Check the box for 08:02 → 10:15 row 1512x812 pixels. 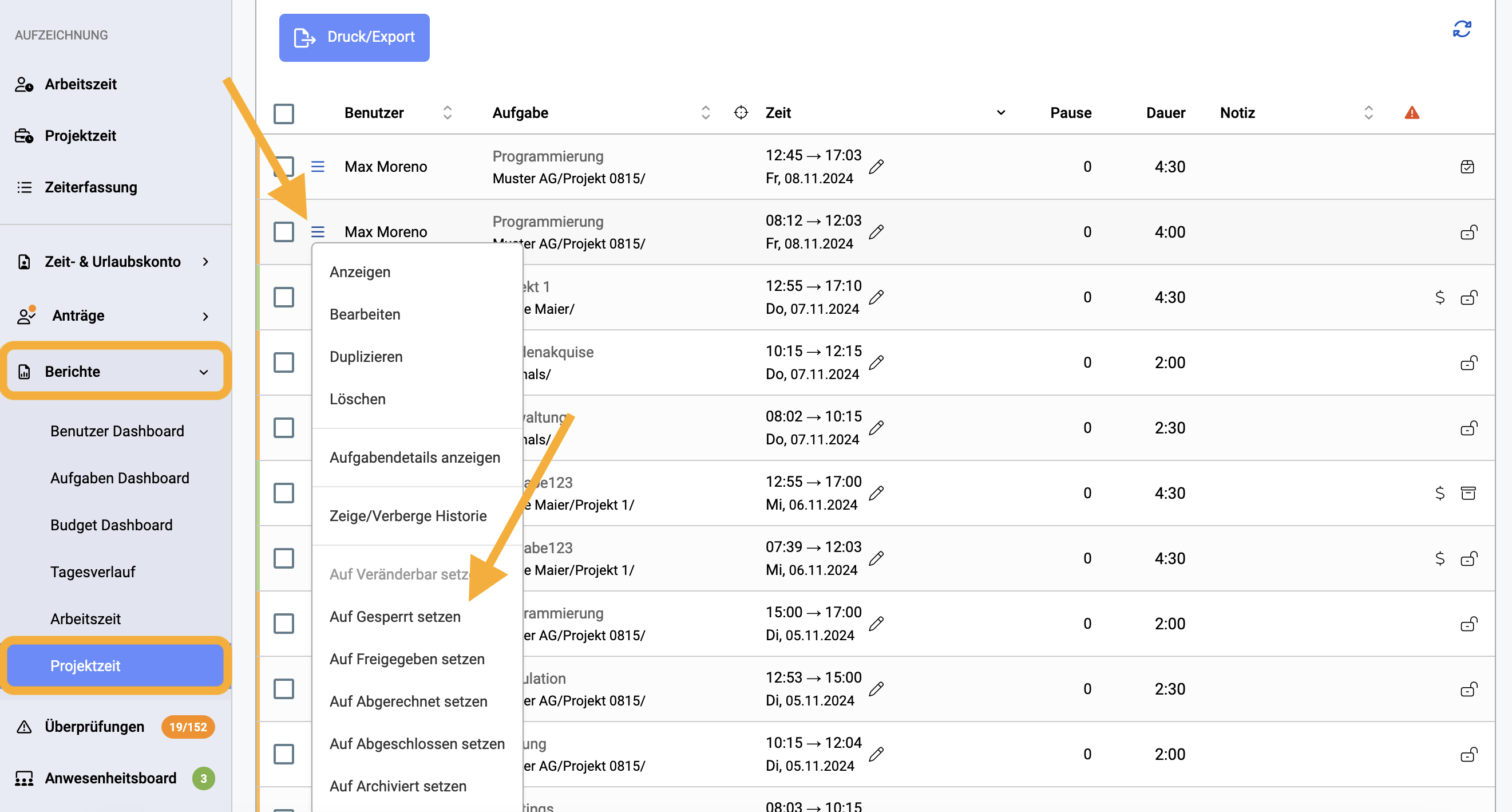[283, 427]
